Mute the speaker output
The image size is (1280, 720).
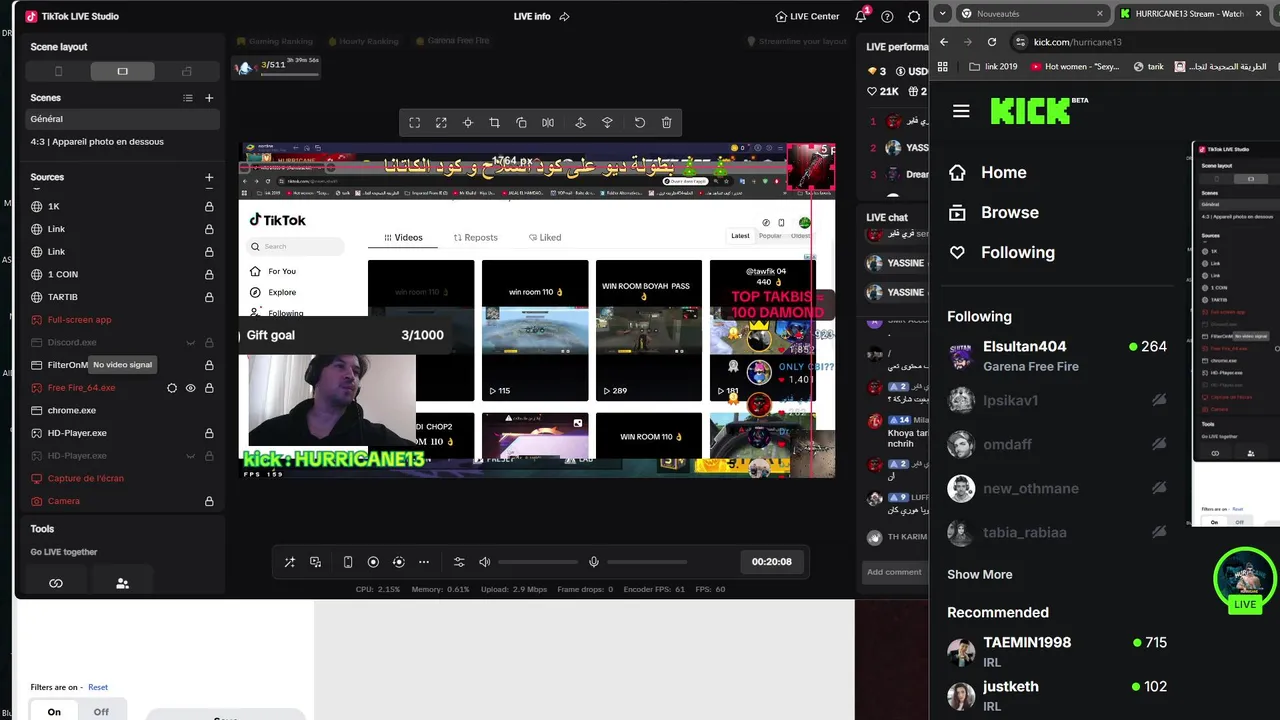(x=485, y=562)
